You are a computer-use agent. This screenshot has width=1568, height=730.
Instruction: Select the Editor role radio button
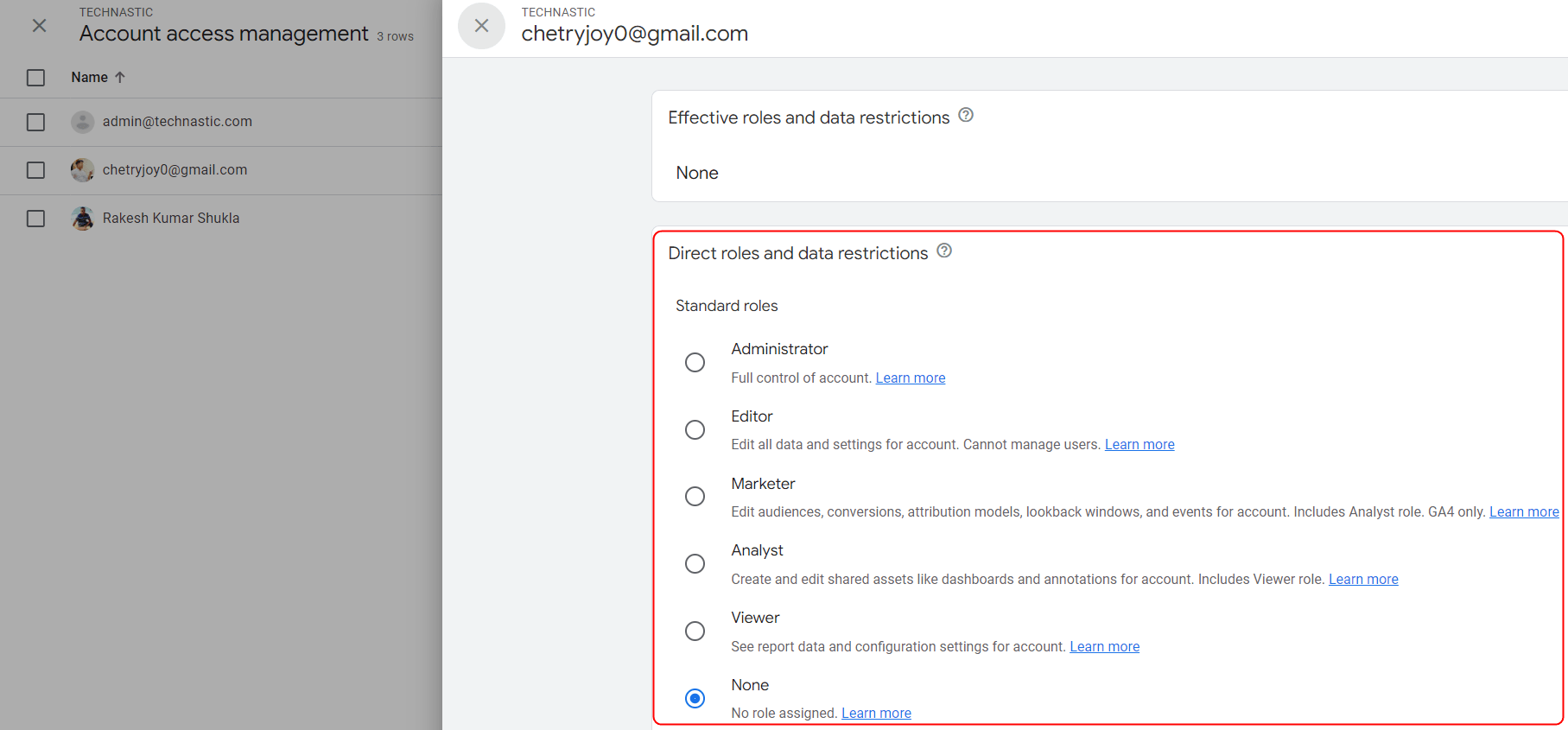click(x=695, y=429)
